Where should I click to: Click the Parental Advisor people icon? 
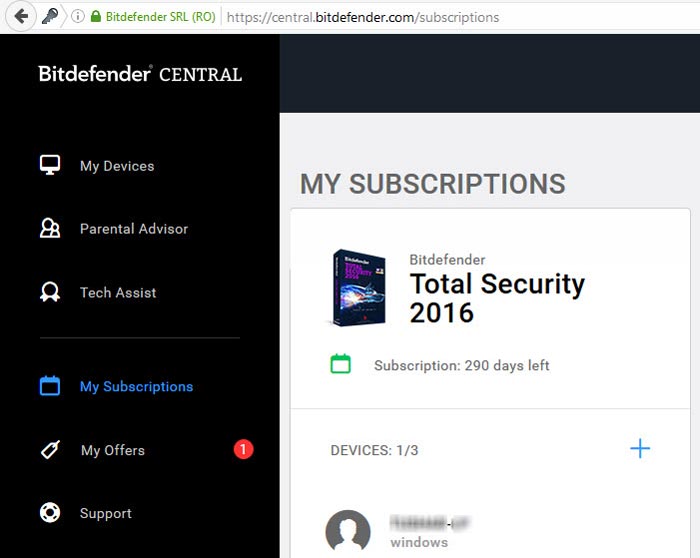click(x=50, y=228)
